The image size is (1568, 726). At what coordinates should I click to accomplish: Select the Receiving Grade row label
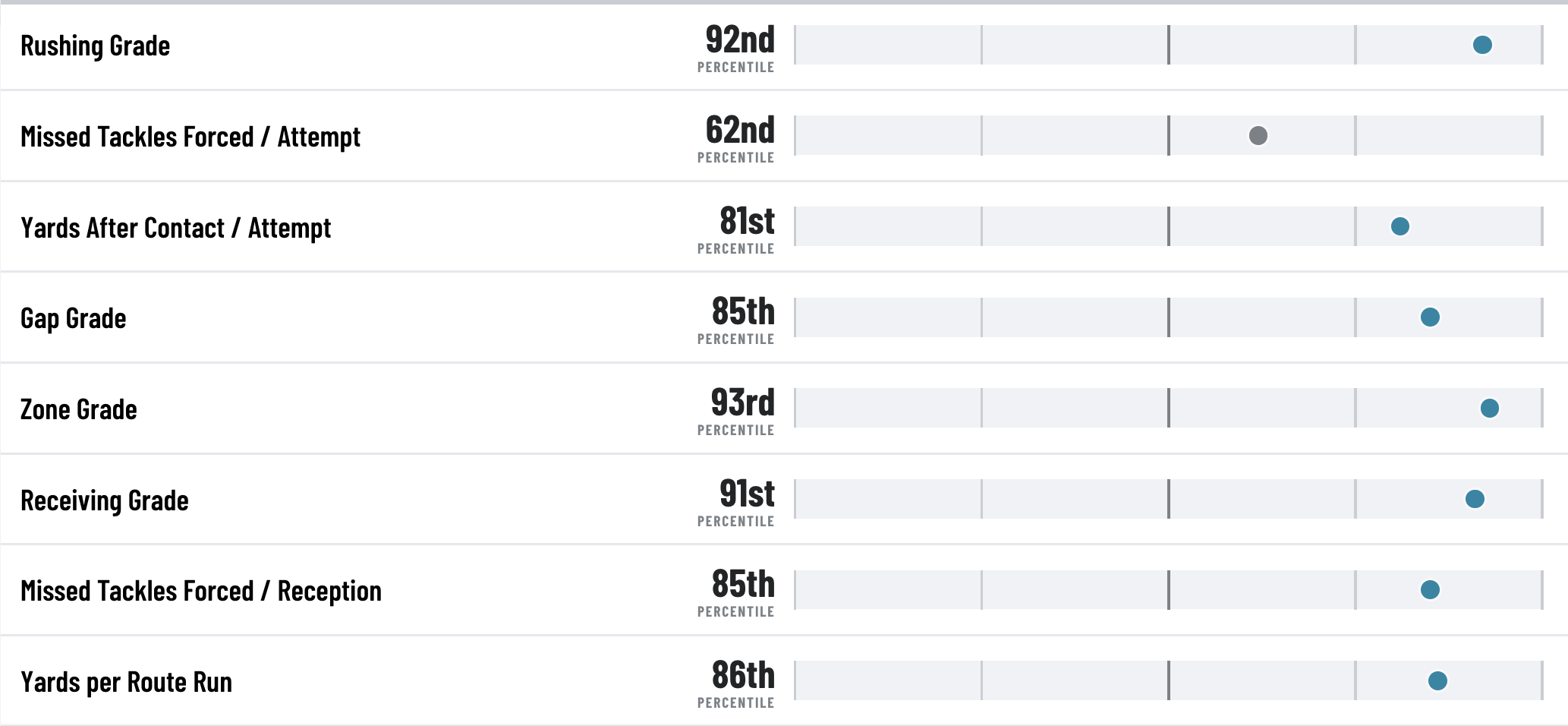pyautogui.click(x=104, y=500)
